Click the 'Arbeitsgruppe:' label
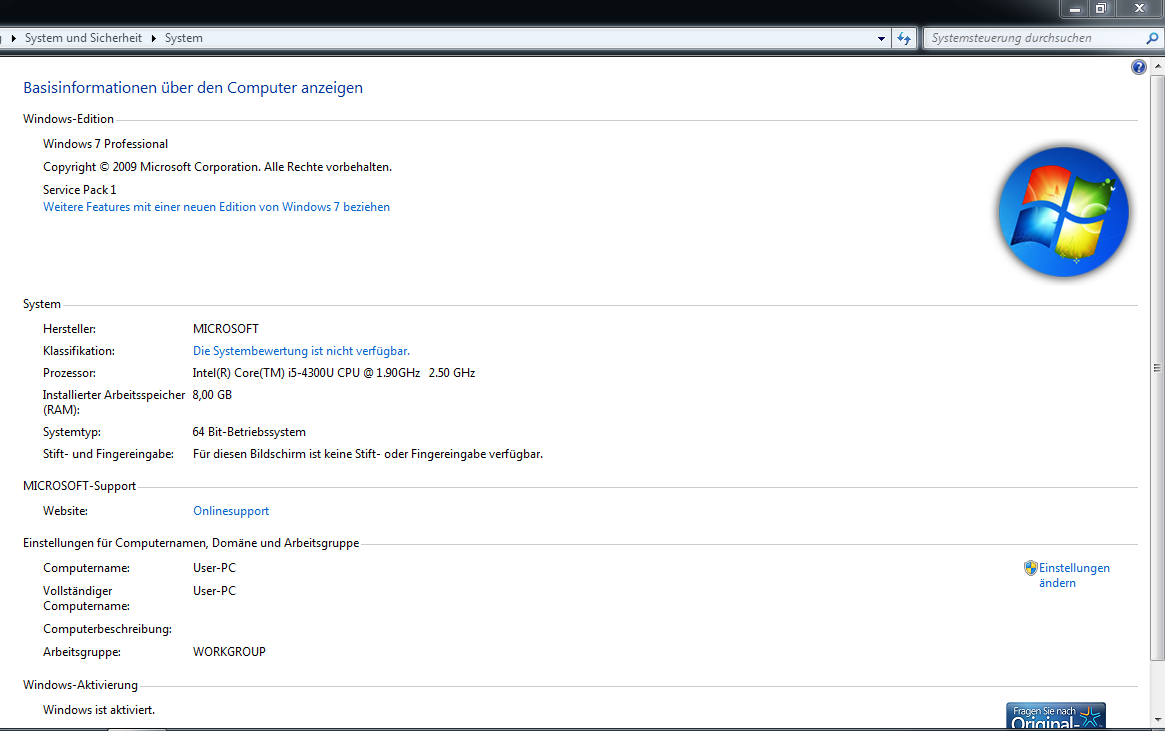 coord(82,652)
